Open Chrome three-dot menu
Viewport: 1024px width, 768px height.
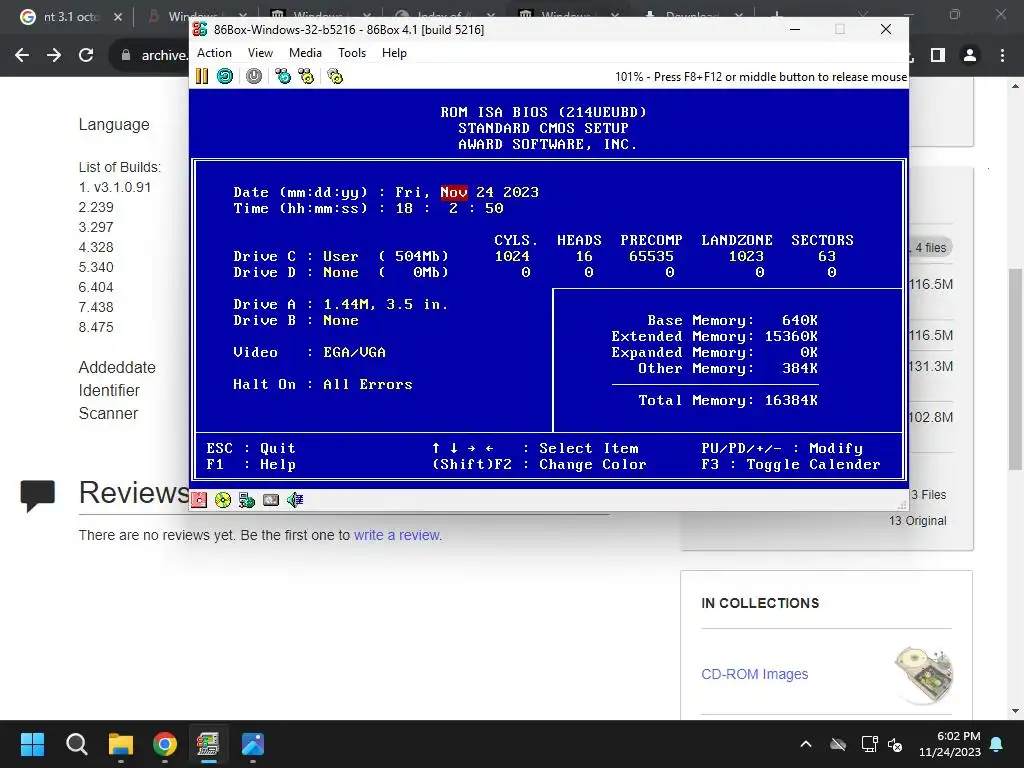pos(1002,56)
